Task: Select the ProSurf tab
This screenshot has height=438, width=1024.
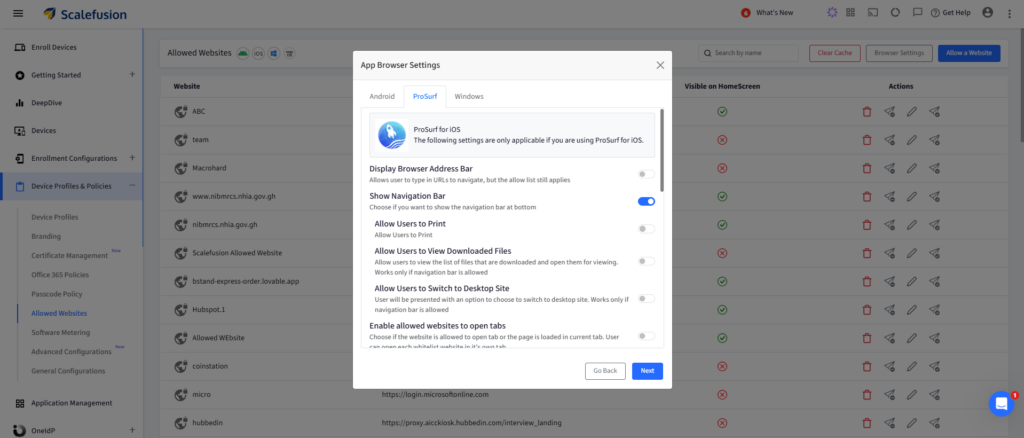Action: click(424, 97)
